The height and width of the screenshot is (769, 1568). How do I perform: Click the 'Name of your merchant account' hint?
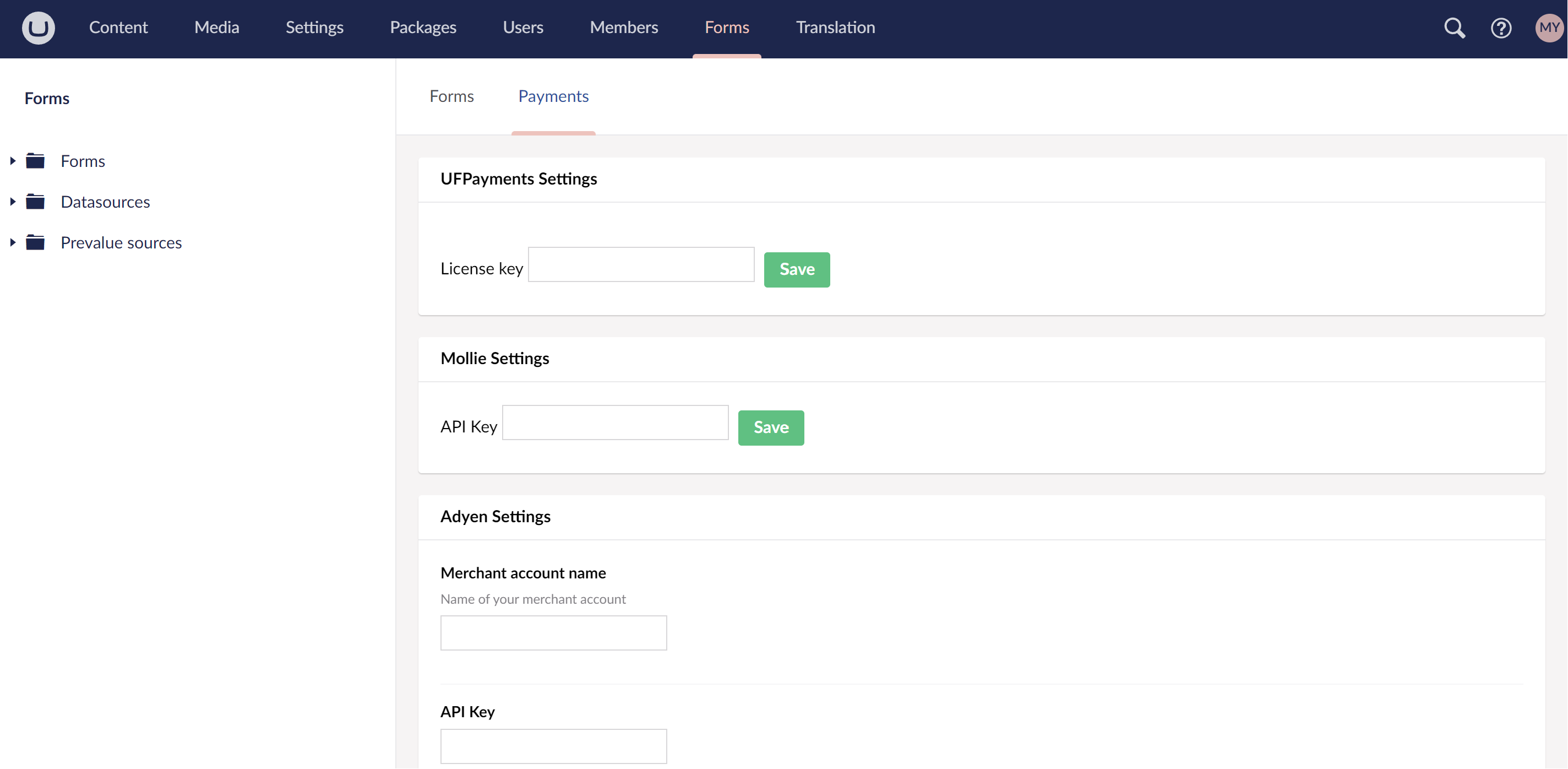533,599
